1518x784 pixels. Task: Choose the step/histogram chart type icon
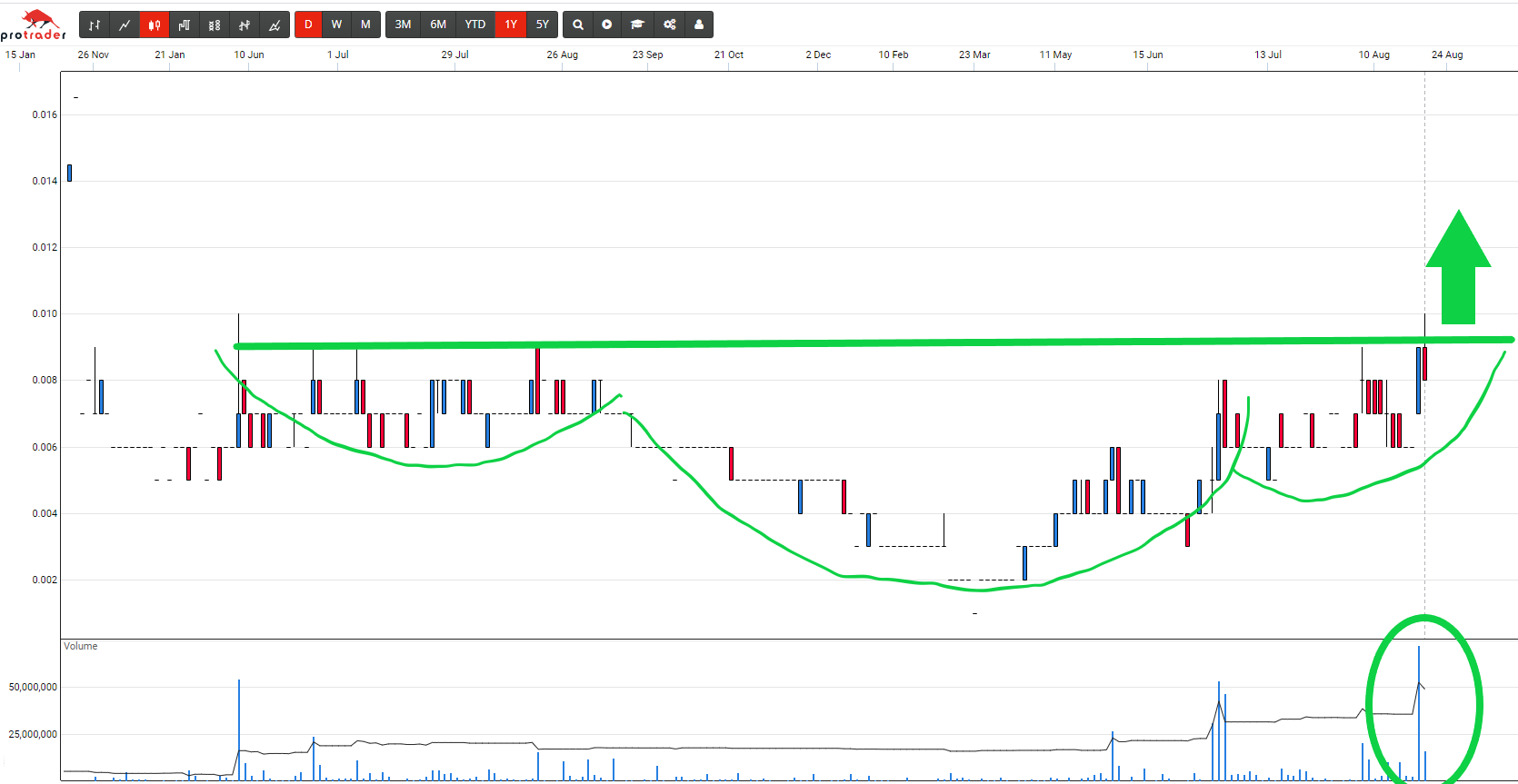pyautogui.click(x=185, y=25)
